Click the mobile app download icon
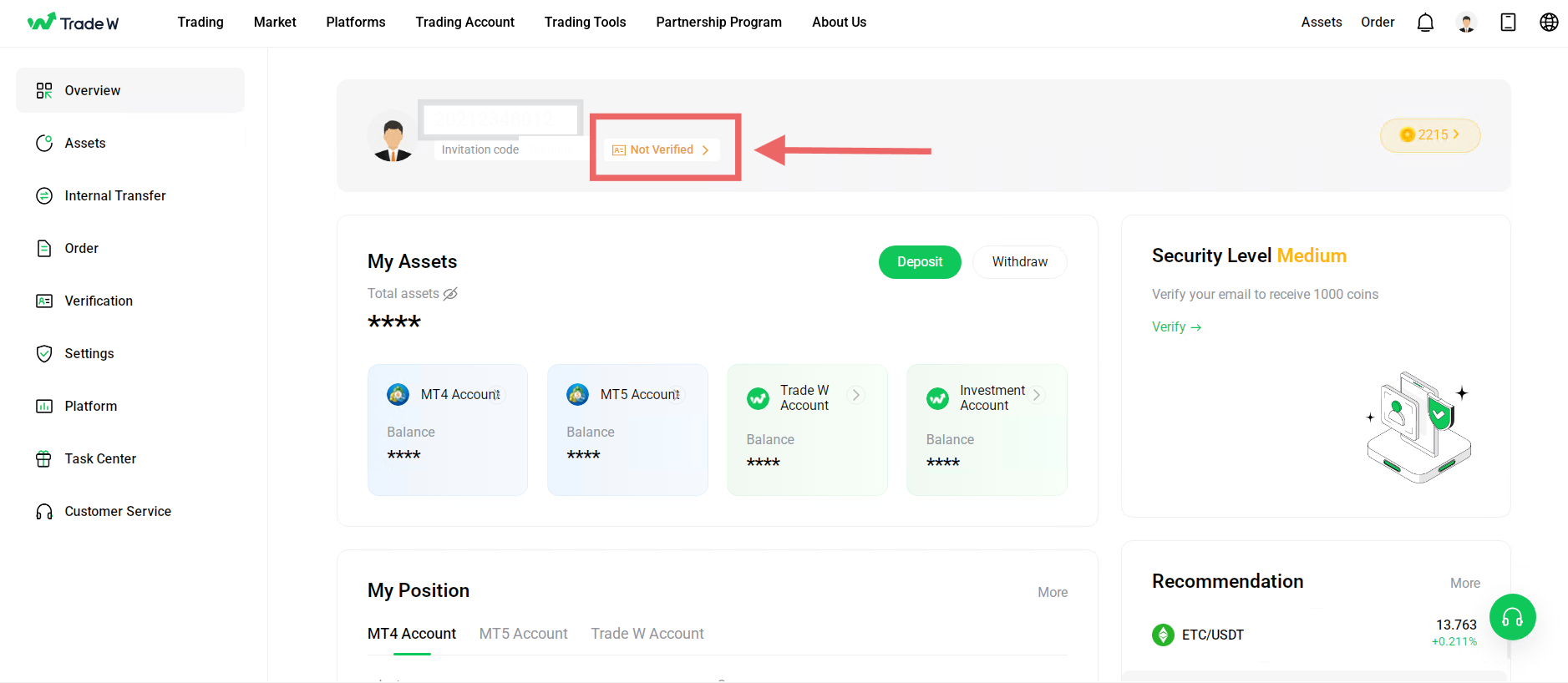The image size is (1568, 683). (1508, 23)
